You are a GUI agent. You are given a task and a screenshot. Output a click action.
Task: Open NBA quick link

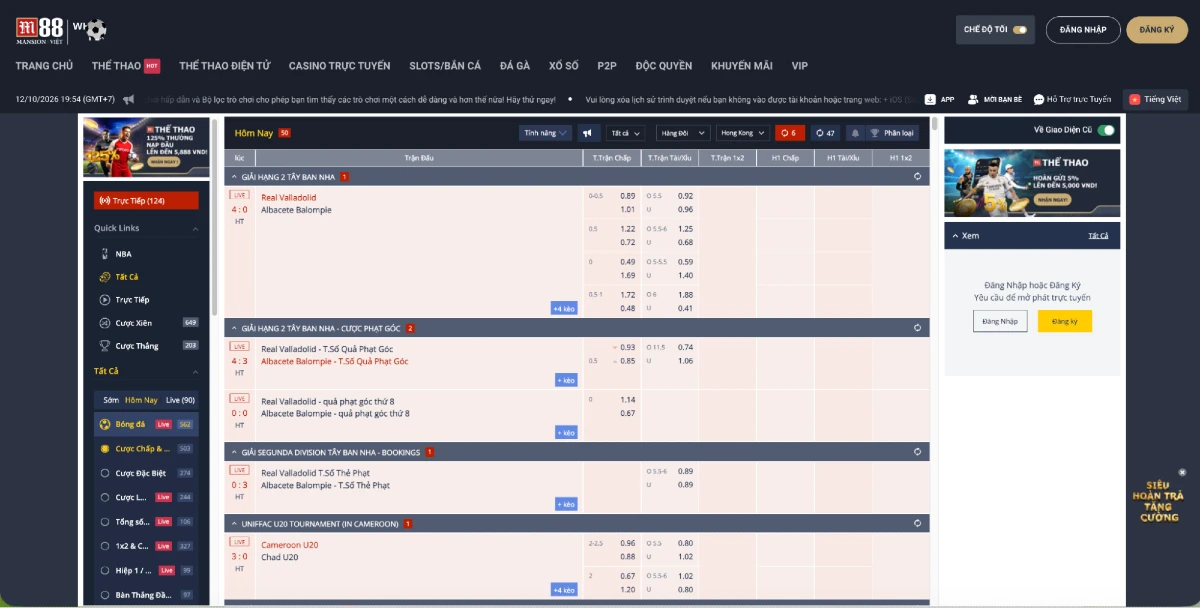click(x=123, y=254)
